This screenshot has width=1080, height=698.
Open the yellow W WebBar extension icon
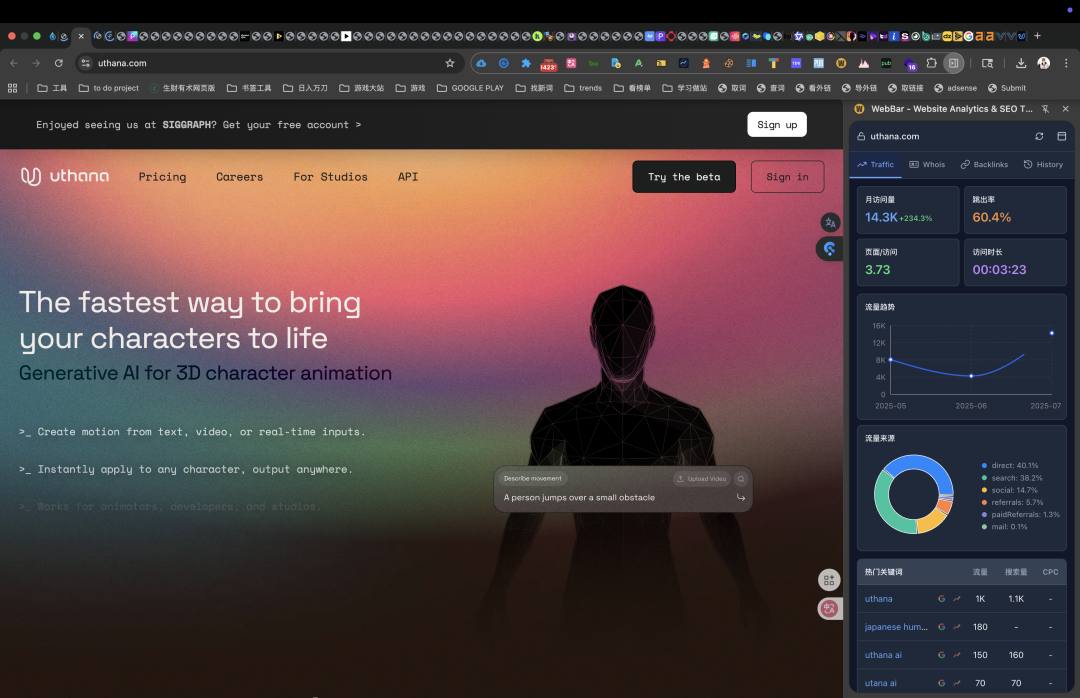coord(841,63)
